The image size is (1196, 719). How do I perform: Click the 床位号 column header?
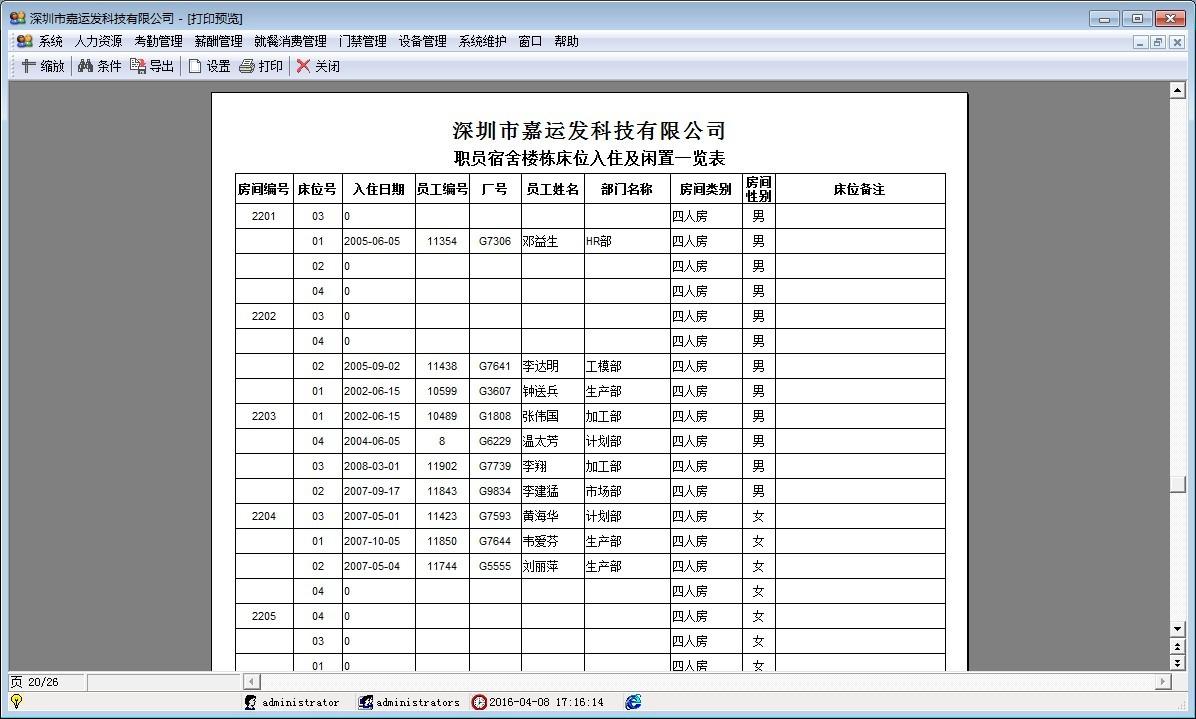tap(317, 189)
